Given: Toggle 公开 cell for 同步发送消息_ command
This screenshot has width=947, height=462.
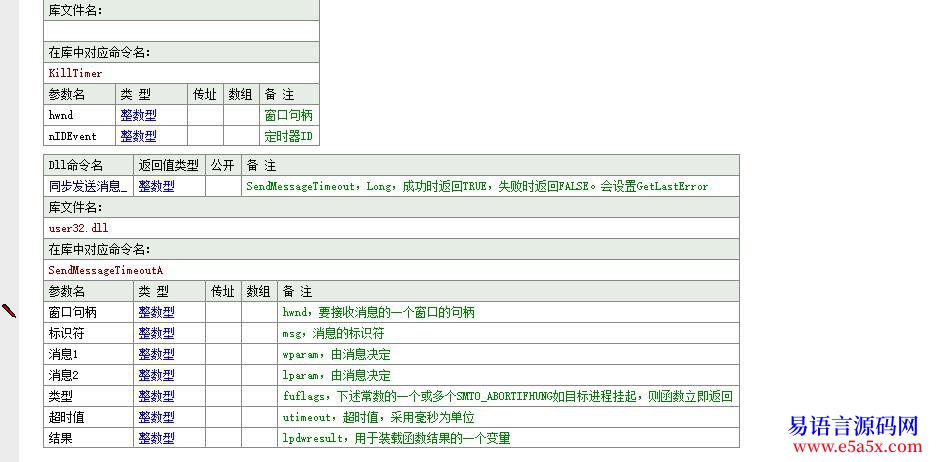Looking at the screenshot, I should (222, 186).
